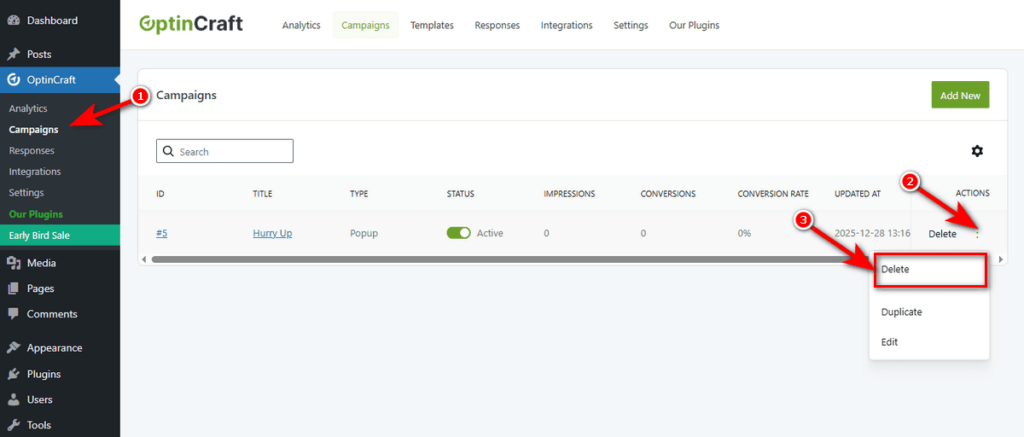The width and height of the screenshot is (1024, 437).
Task: Toggle the Hurry Up campaign Active switch
Action: coord(458,233)
